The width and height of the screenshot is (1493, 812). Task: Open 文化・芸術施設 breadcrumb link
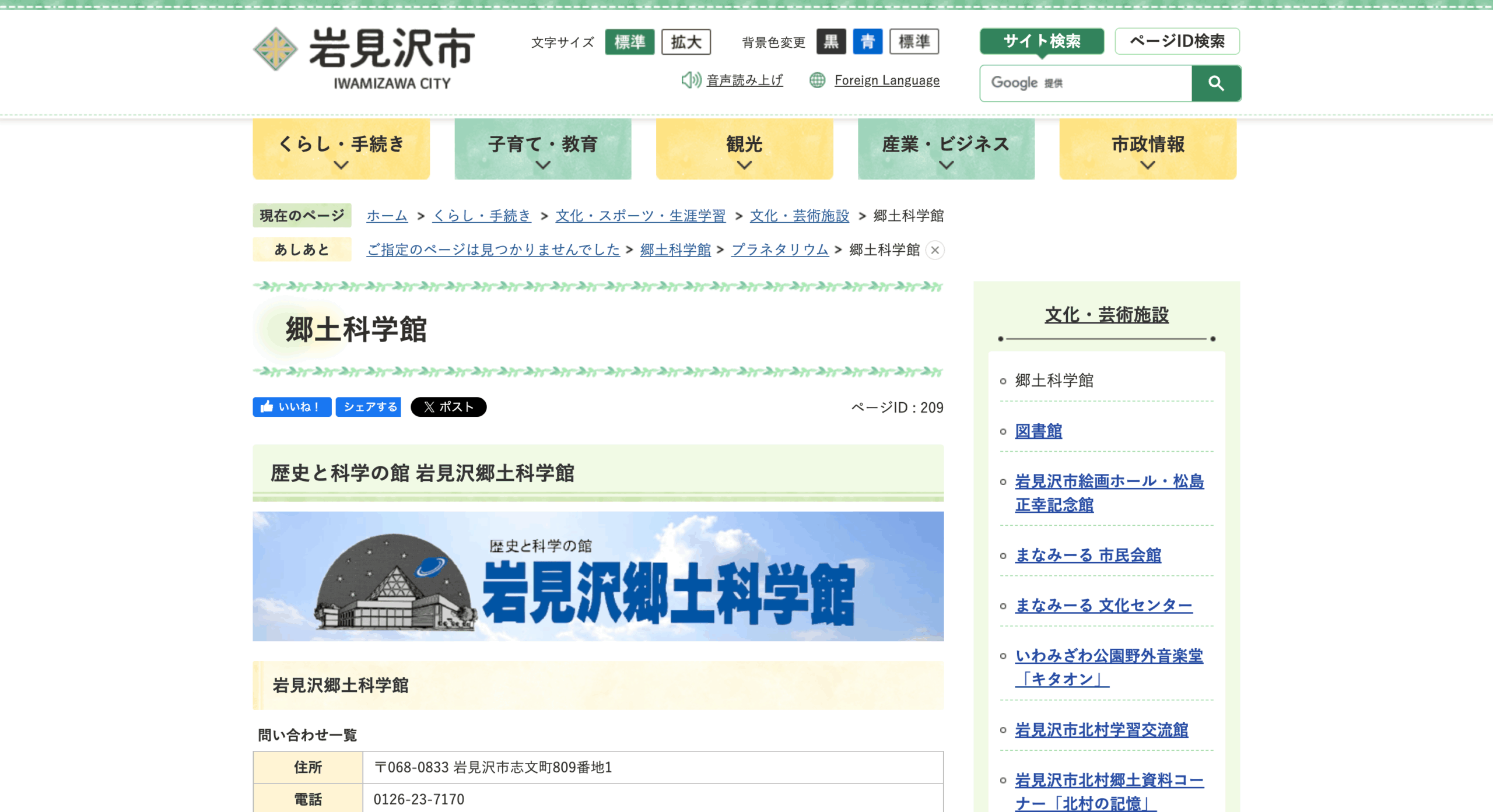[x=800, y=216]
